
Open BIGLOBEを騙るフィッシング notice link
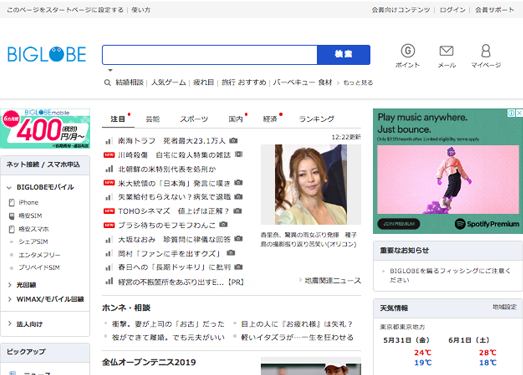450,275
